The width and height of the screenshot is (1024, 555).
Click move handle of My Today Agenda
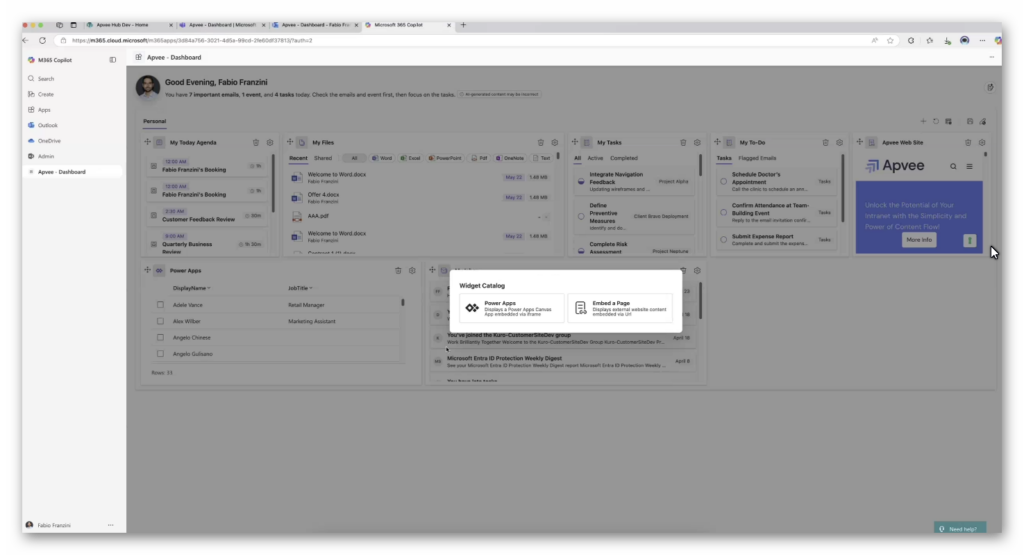pos(148,142)
